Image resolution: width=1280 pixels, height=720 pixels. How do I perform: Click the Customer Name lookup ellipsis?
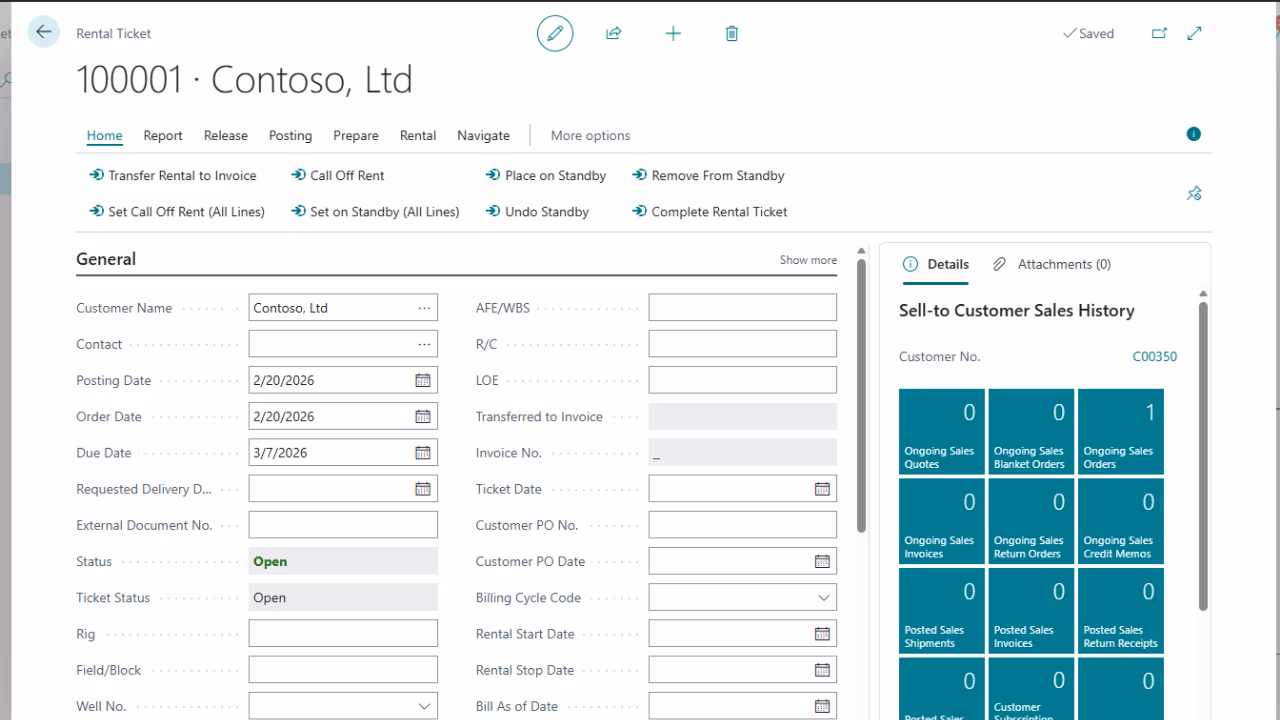[x=425, y=308]
